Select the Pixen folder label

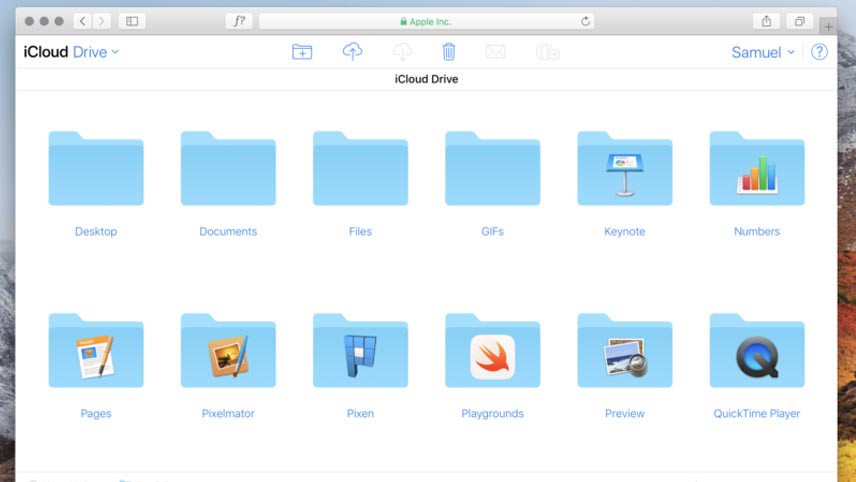360,414
